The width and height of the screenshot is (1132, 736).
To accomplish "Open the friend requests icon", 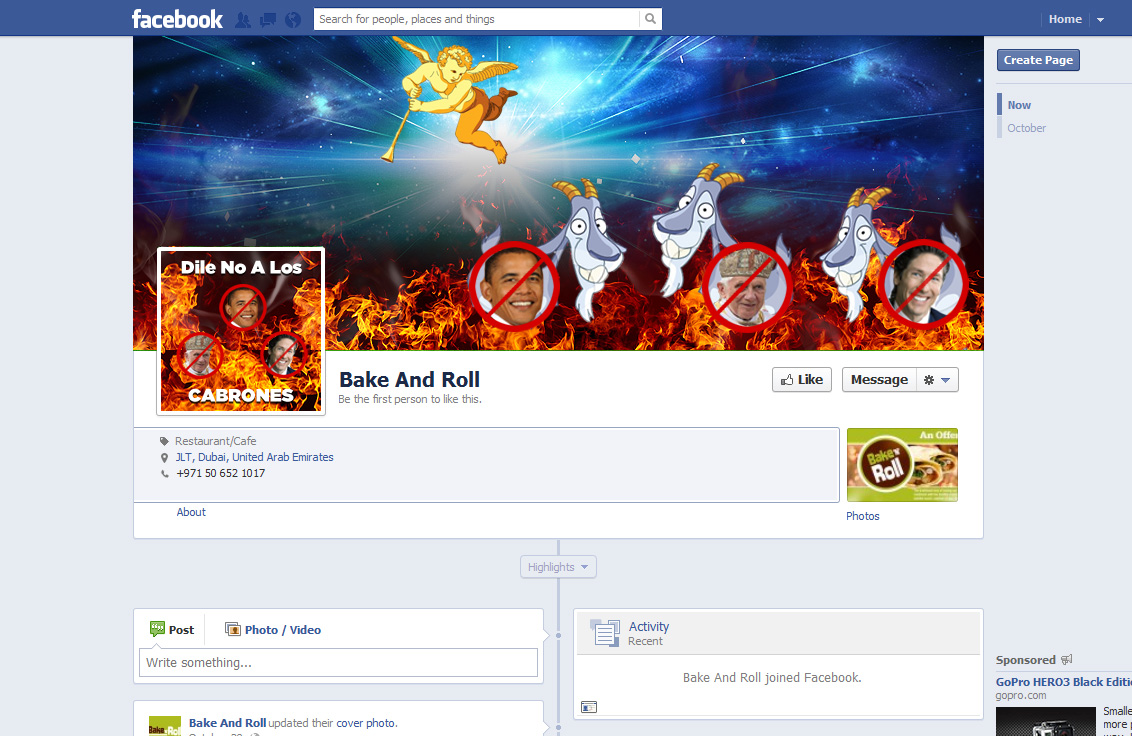I will 243,20.
